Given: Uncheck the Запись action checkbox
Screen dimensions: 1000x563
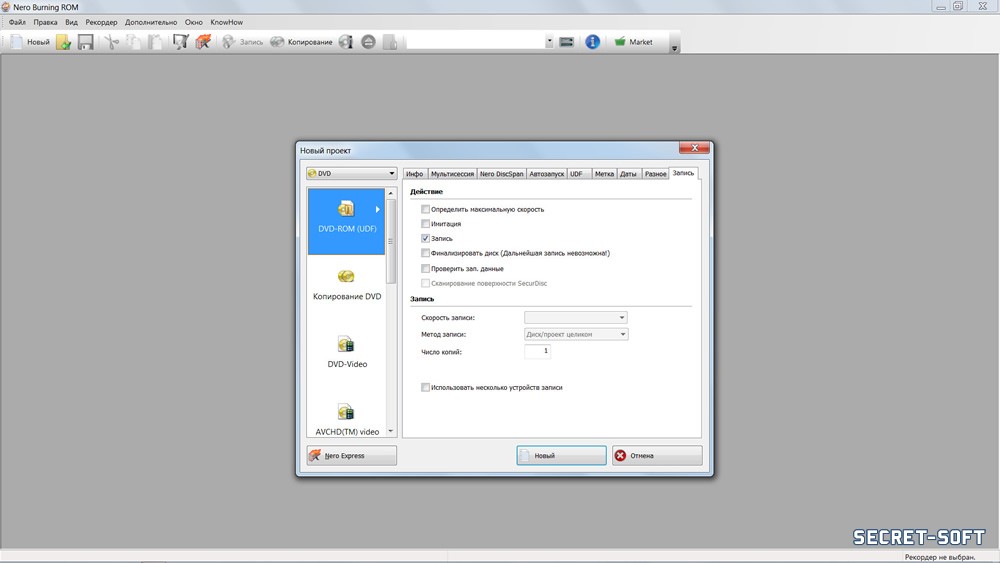Looking at the screenshot, I should pyautogui.click(x=425, y=238).
